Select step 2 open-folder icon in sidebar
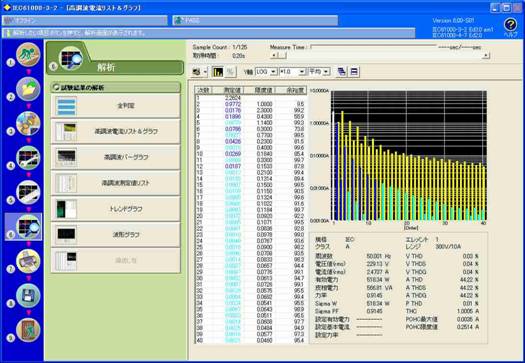Image resolution: width=525 pixels, height=363 pixels. tap(28, 89)
